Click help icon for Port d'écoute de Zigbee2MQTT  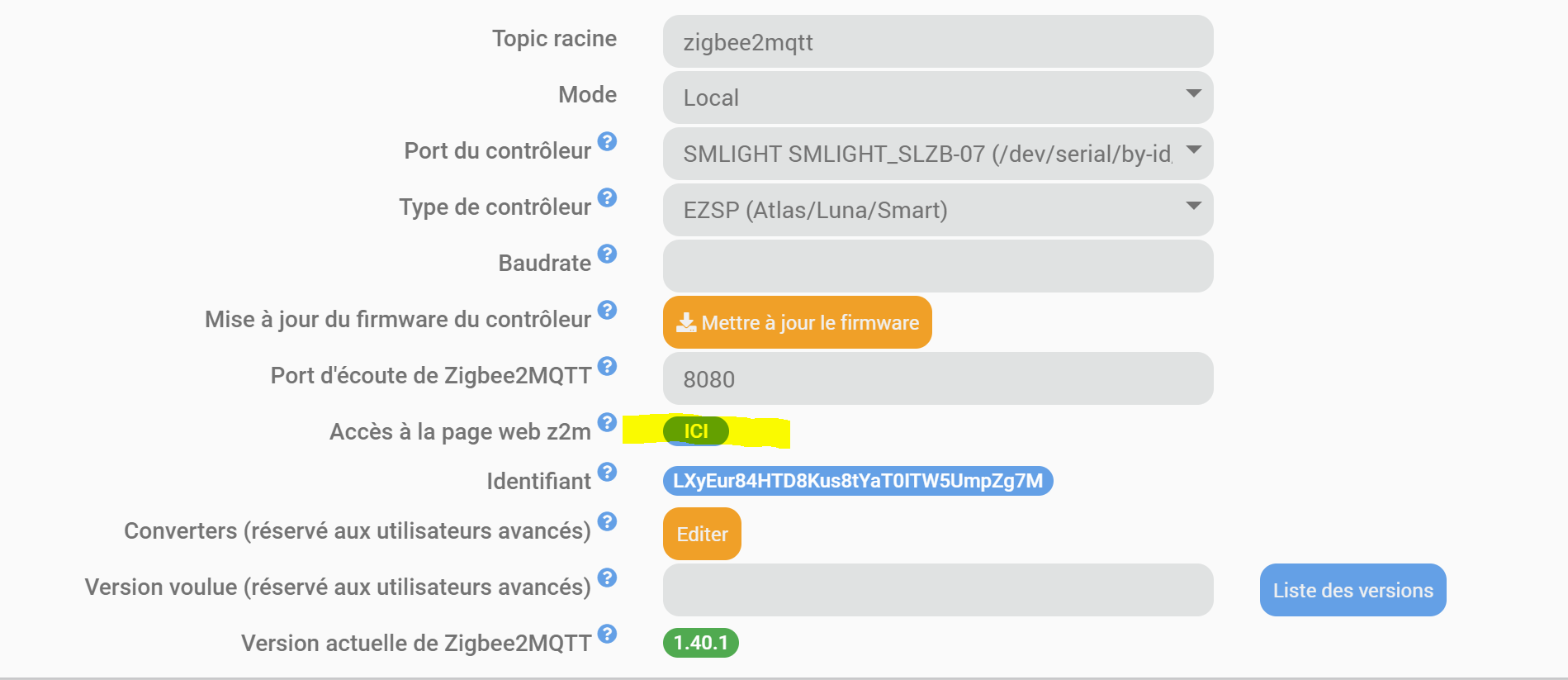tap(607, 366)
